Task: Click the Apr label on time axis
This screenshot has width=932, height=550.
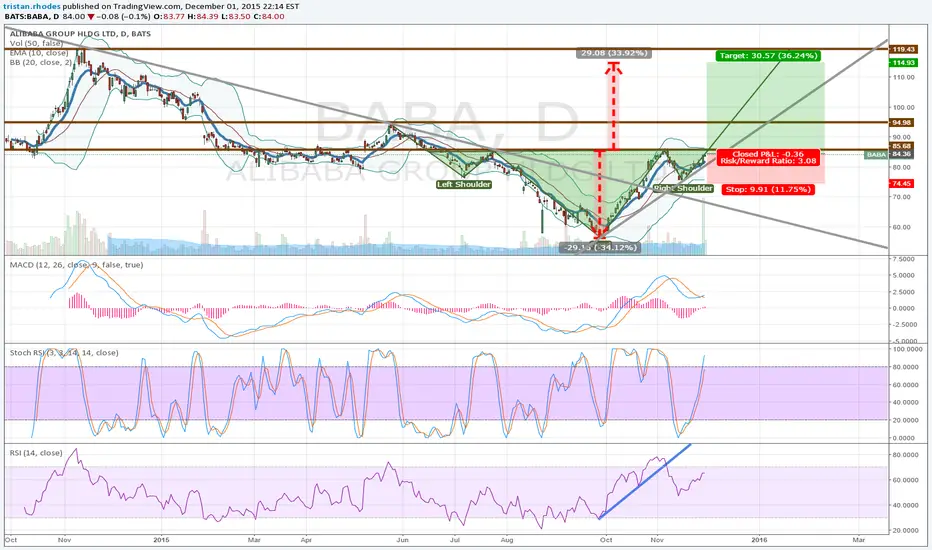Action: pyautogui.click(x=307, y=540)
